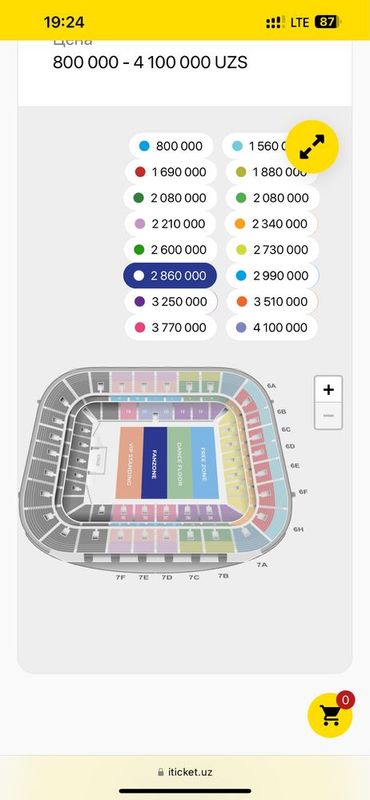
Task: Expand the seat map to fullscreen
Action: click(x=312, y=147)
